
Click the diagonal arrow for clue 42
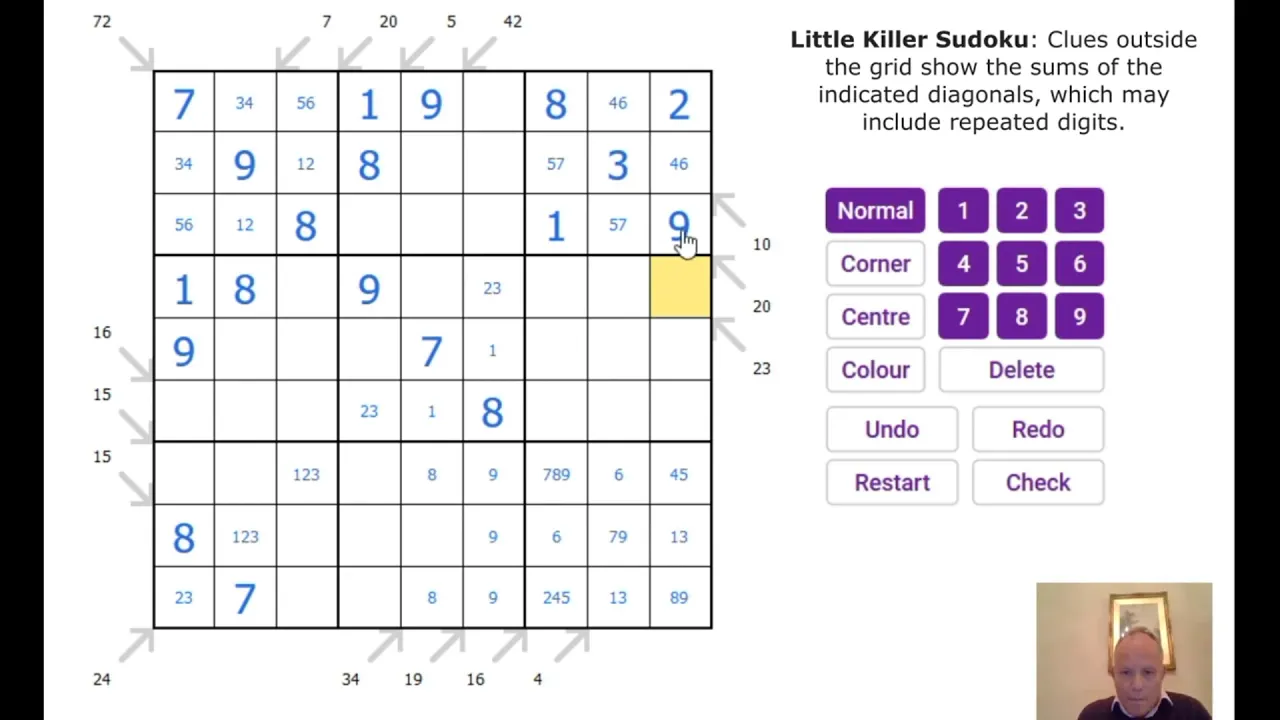point(481,53)
